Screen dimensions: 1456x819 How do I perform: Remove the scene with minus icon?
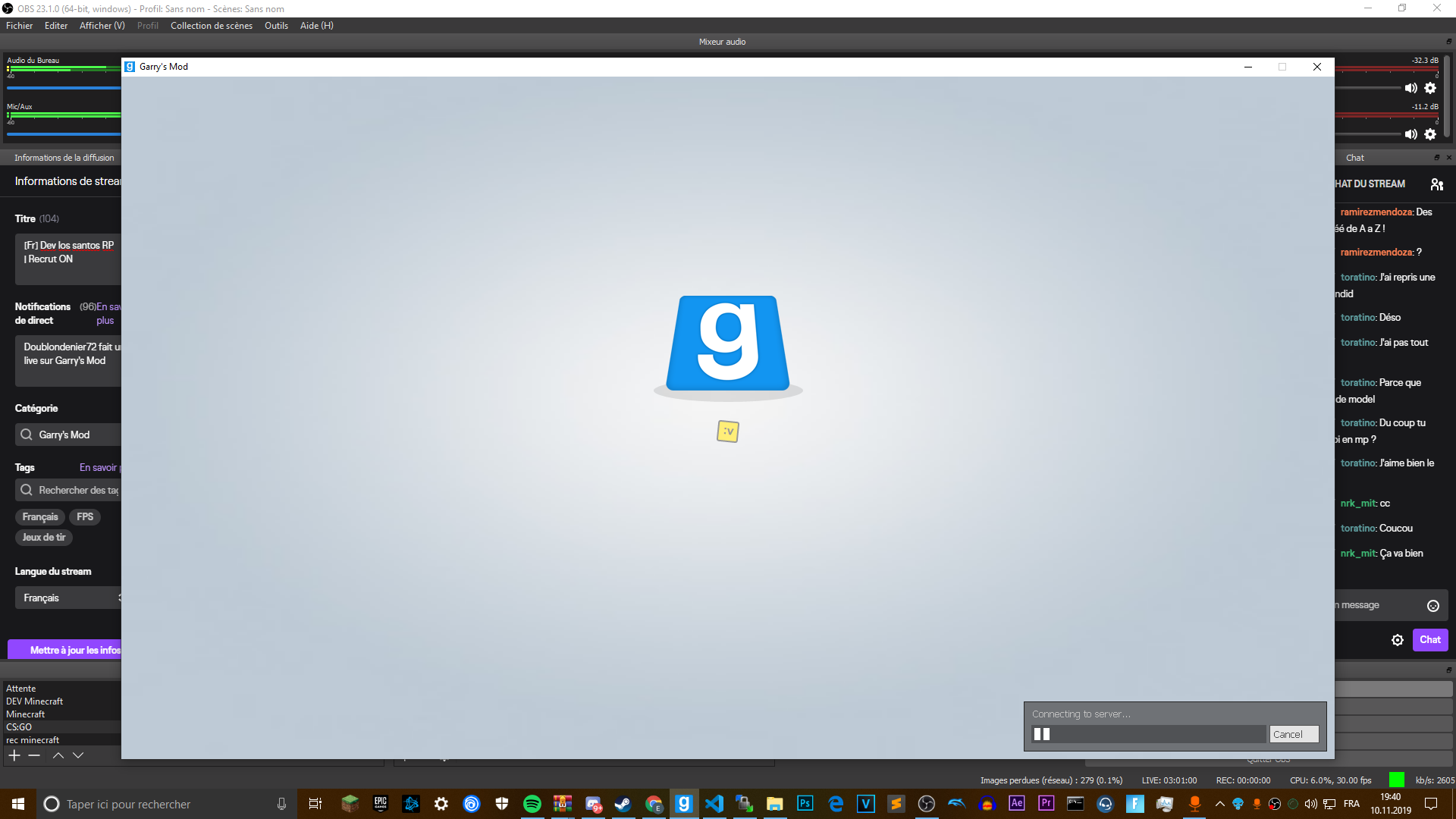tap(34, 755)
